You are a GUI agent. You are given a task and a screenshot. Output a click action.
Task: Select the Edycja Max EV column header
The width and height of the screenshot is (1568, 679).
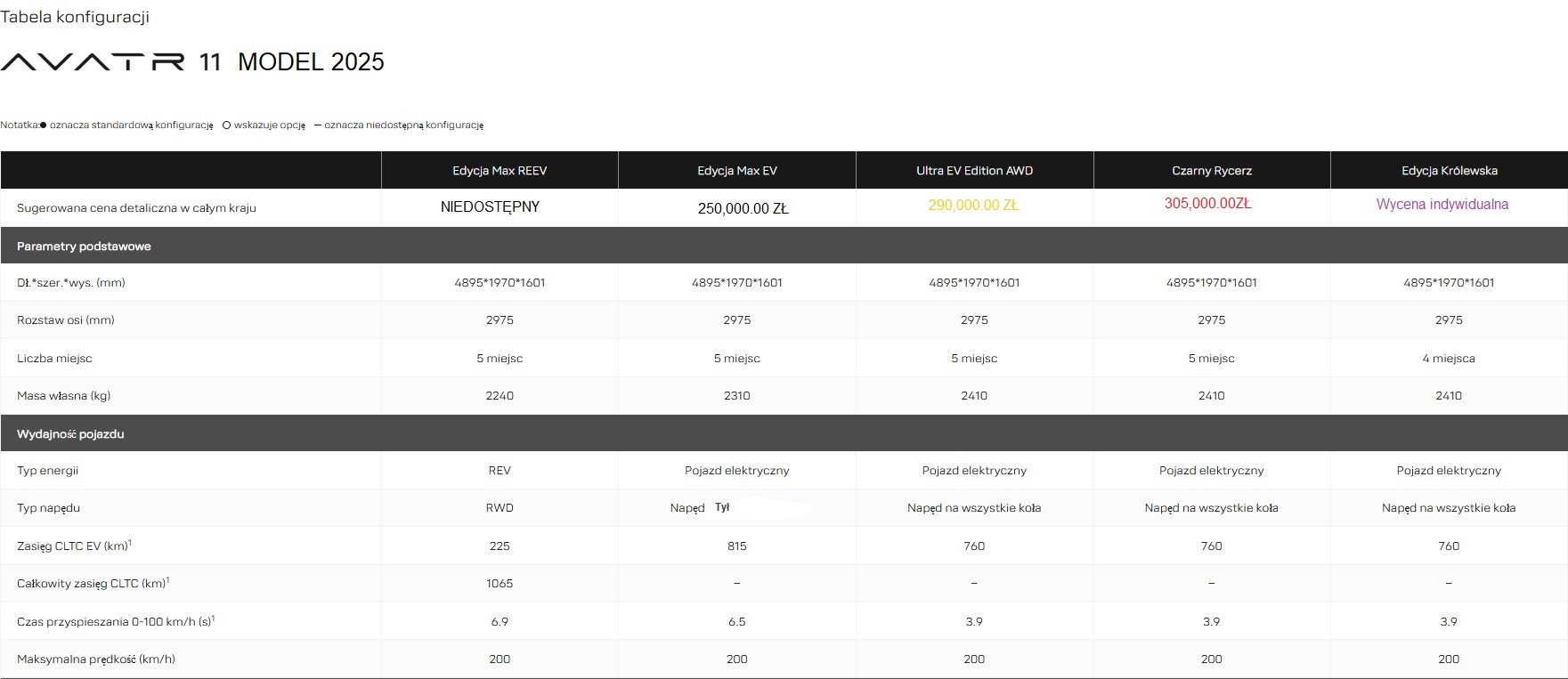[737, 171]
